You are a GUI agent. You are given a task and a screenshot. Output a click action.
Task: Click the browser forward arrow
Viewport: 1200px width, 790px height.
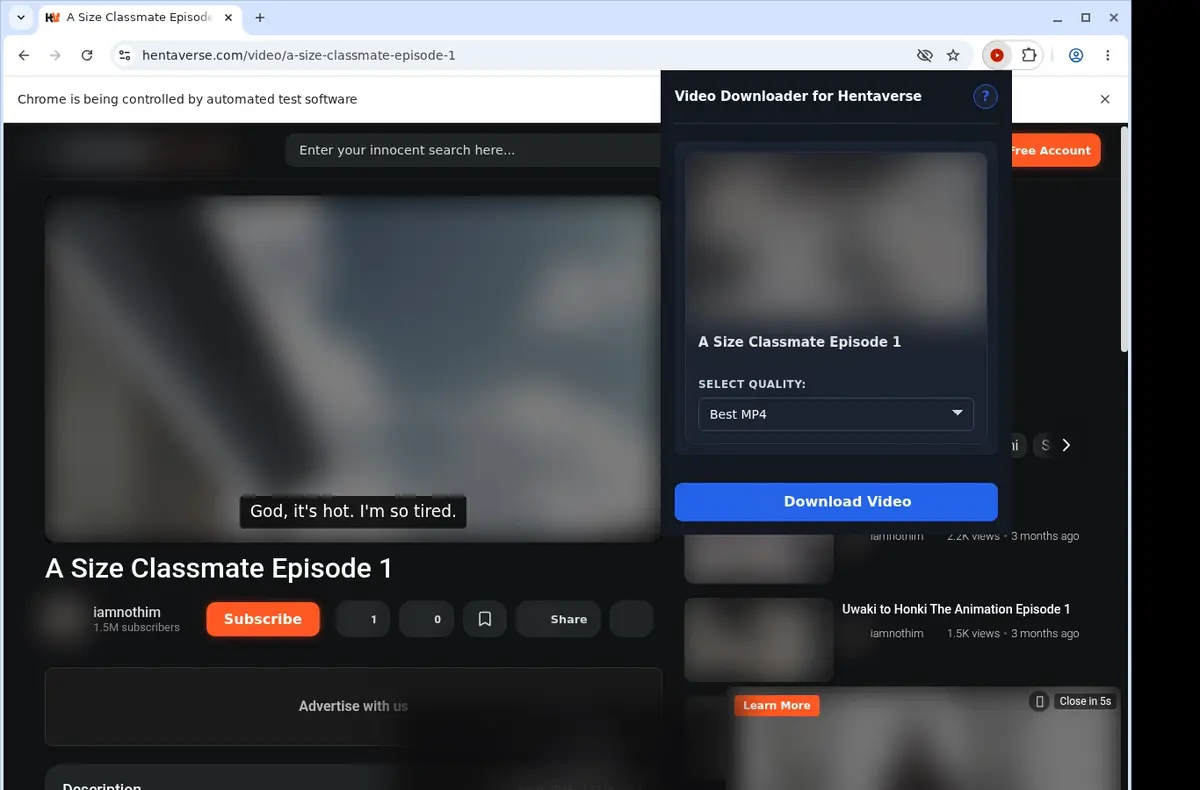coord(55,56)
